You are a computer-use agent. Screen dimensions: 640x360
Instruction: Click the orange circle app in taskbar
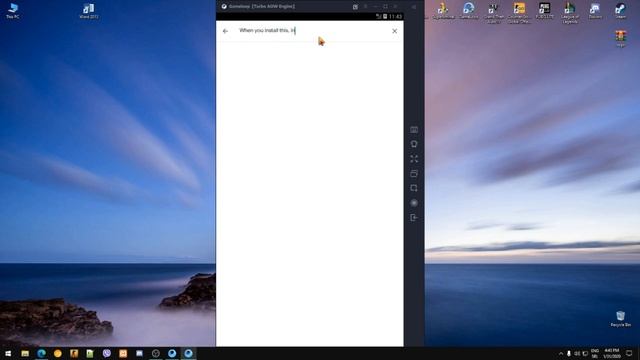click(x=58, y=353)
